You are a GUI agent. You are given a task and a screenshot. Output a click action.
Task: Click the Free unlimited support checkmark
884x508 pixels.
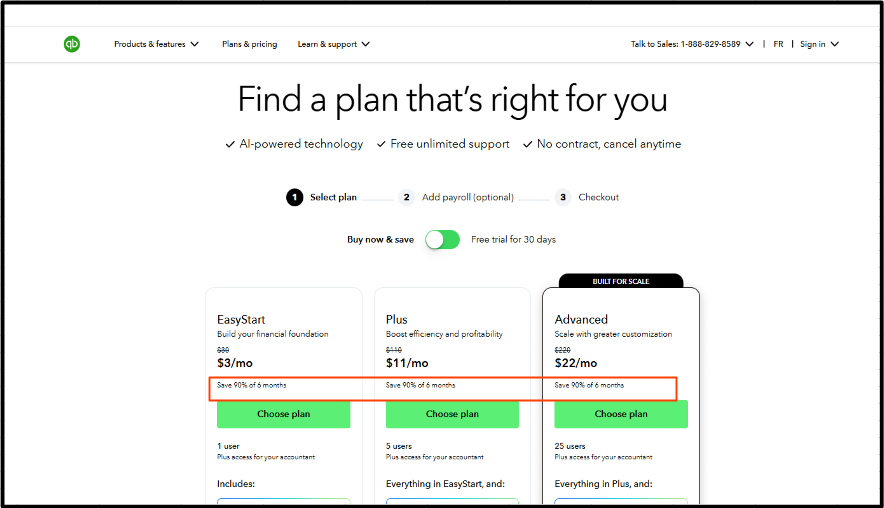point(381,144)
